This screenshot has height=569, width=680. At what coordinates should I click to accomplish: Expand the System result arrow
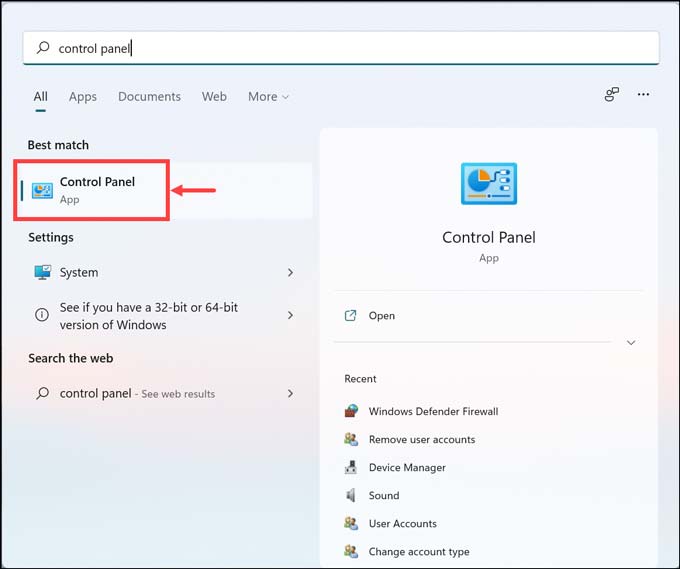pos(290,272)
